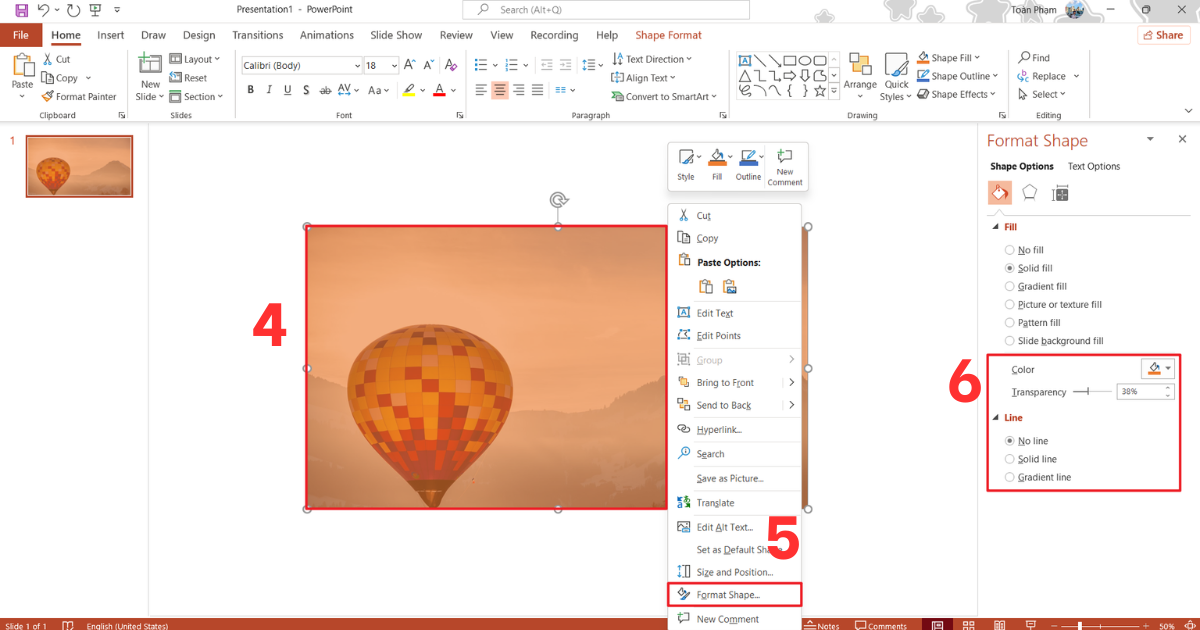1200x630 pixels.
Task: Switch to the Shape Format ribbon tab
Action: [667, 34]
